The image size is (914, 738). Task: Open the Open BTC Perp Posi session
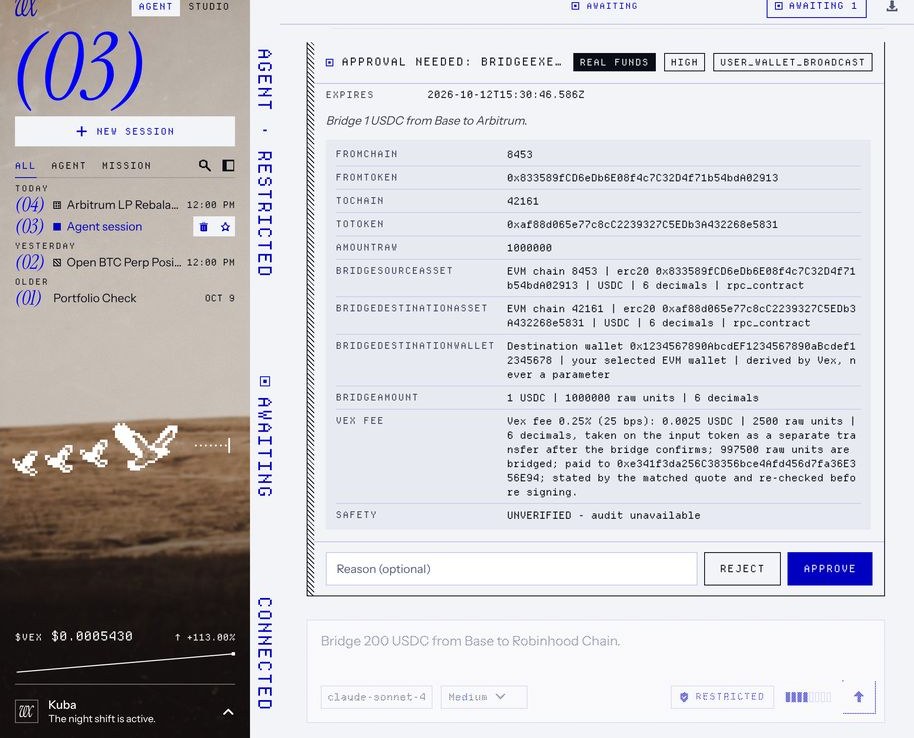coord(125,262)
